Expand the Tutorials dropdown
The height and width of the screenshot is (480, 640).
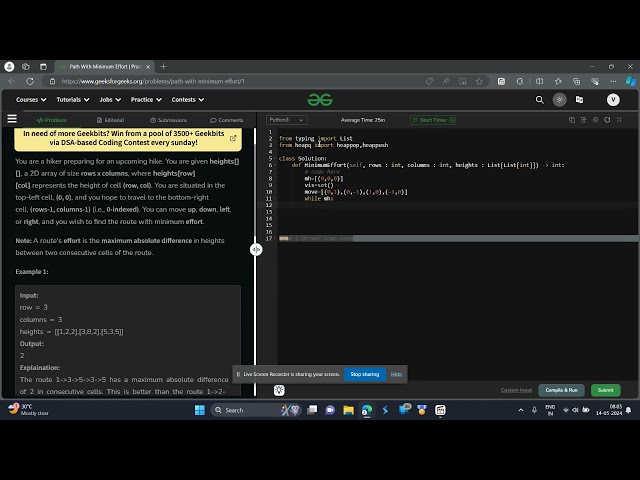(x=73, y=100)
